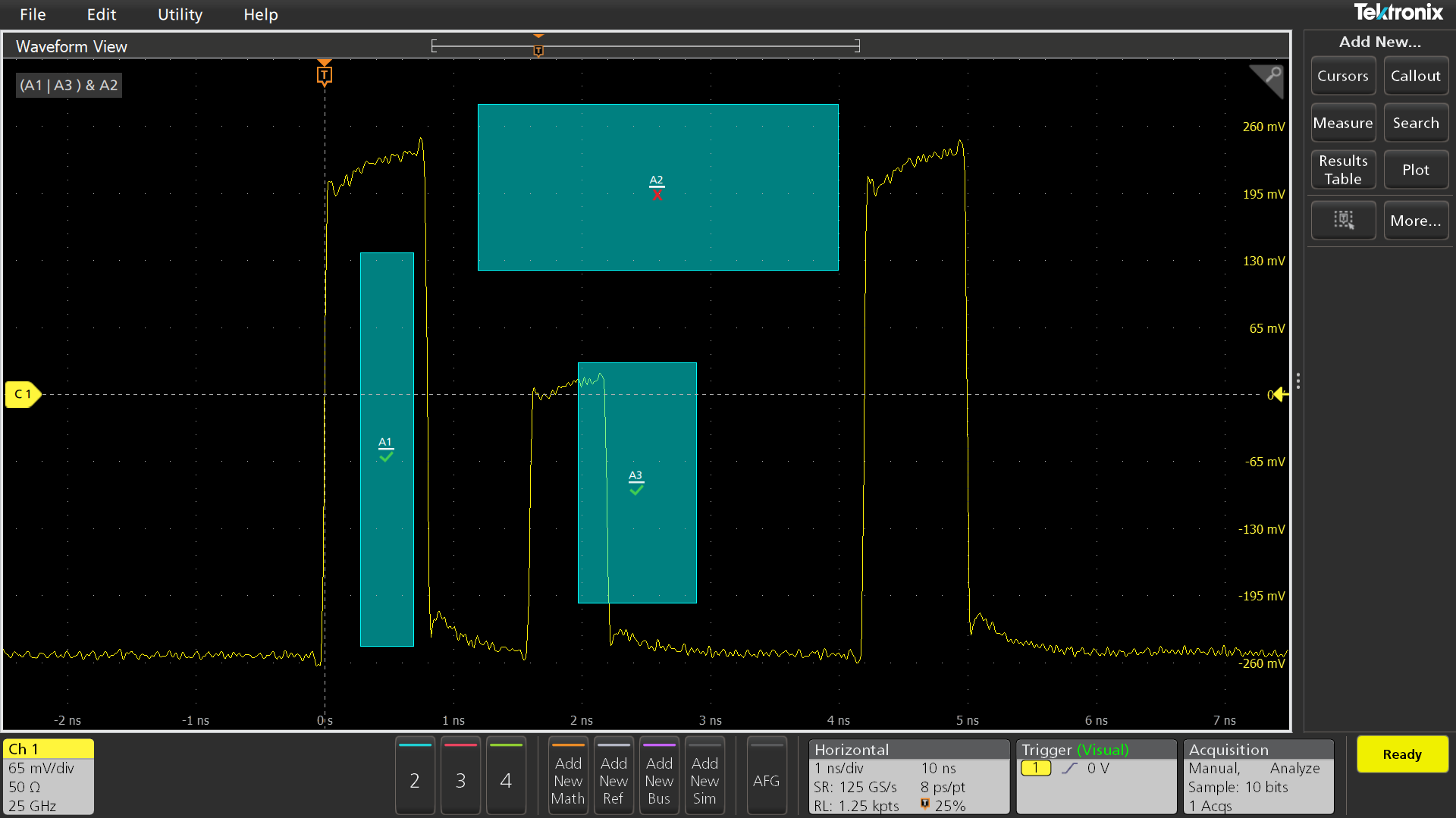This screenshot has height=818, width=1456.
Task: Click the Search button
Action: (1416, 123)
